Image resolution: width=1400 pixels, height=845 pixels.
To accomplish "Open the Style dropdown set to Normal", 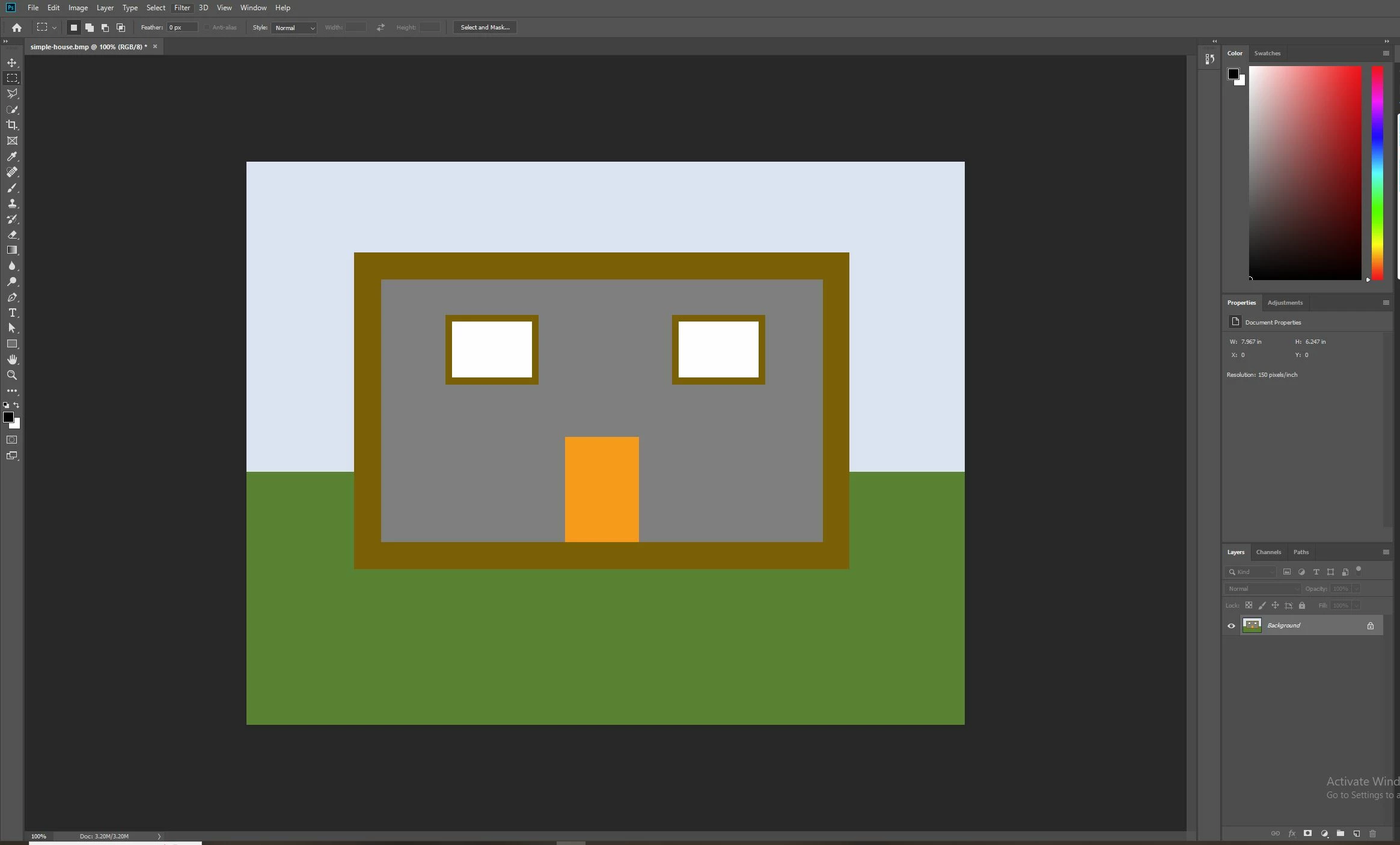I will click(x=294, y=28).
